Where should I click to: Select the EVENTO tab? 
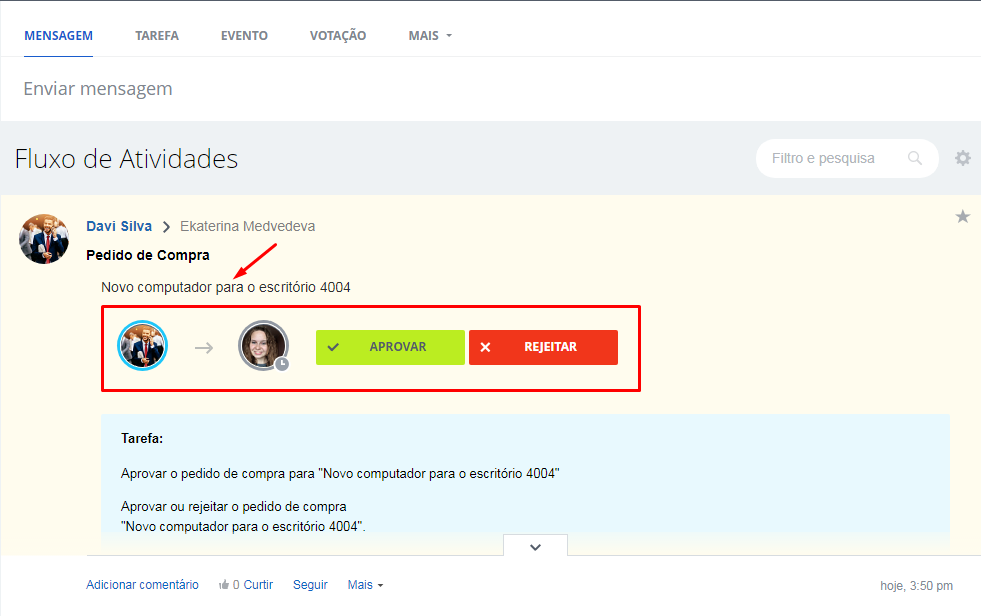pos(244,36)
